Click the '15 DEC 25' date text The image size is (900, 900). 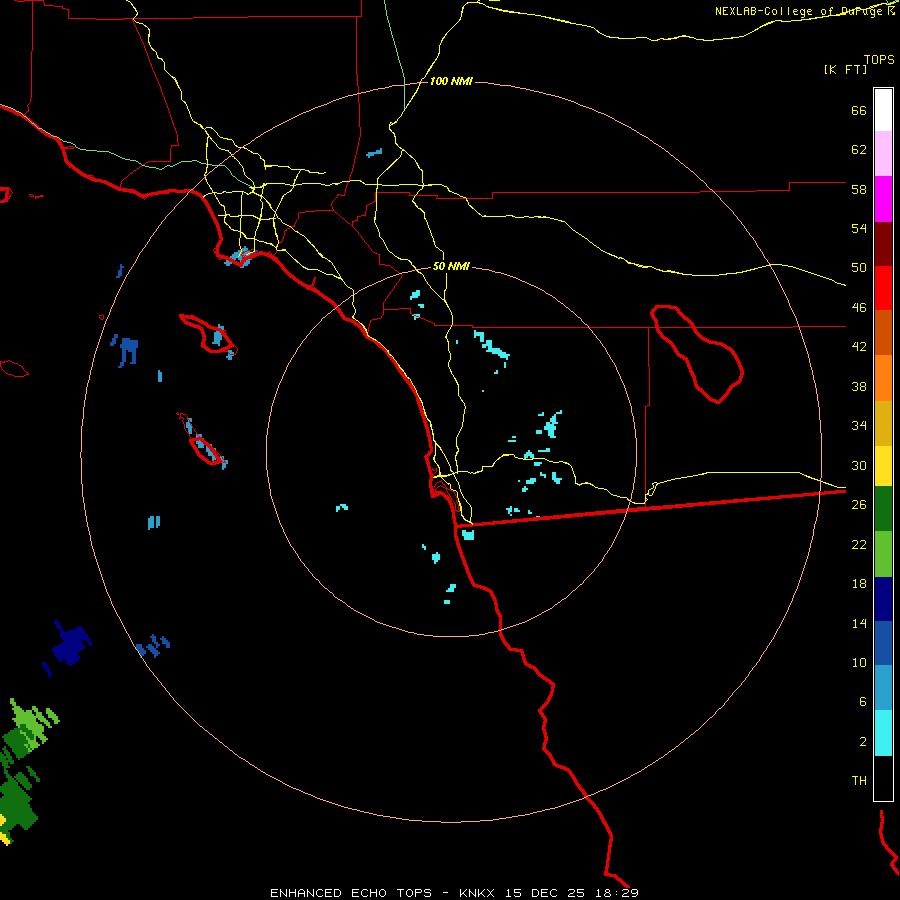(x=545, y=893)
